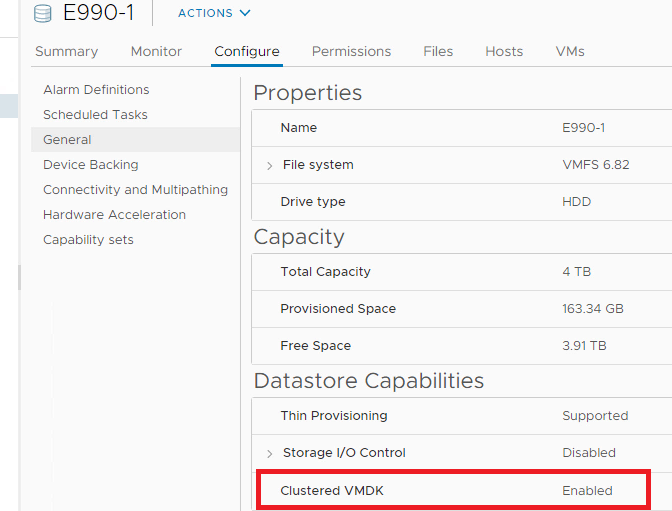This screenshot has height=511, width=672.
Task: Click the Provisioned Space label
Action: 338,309
